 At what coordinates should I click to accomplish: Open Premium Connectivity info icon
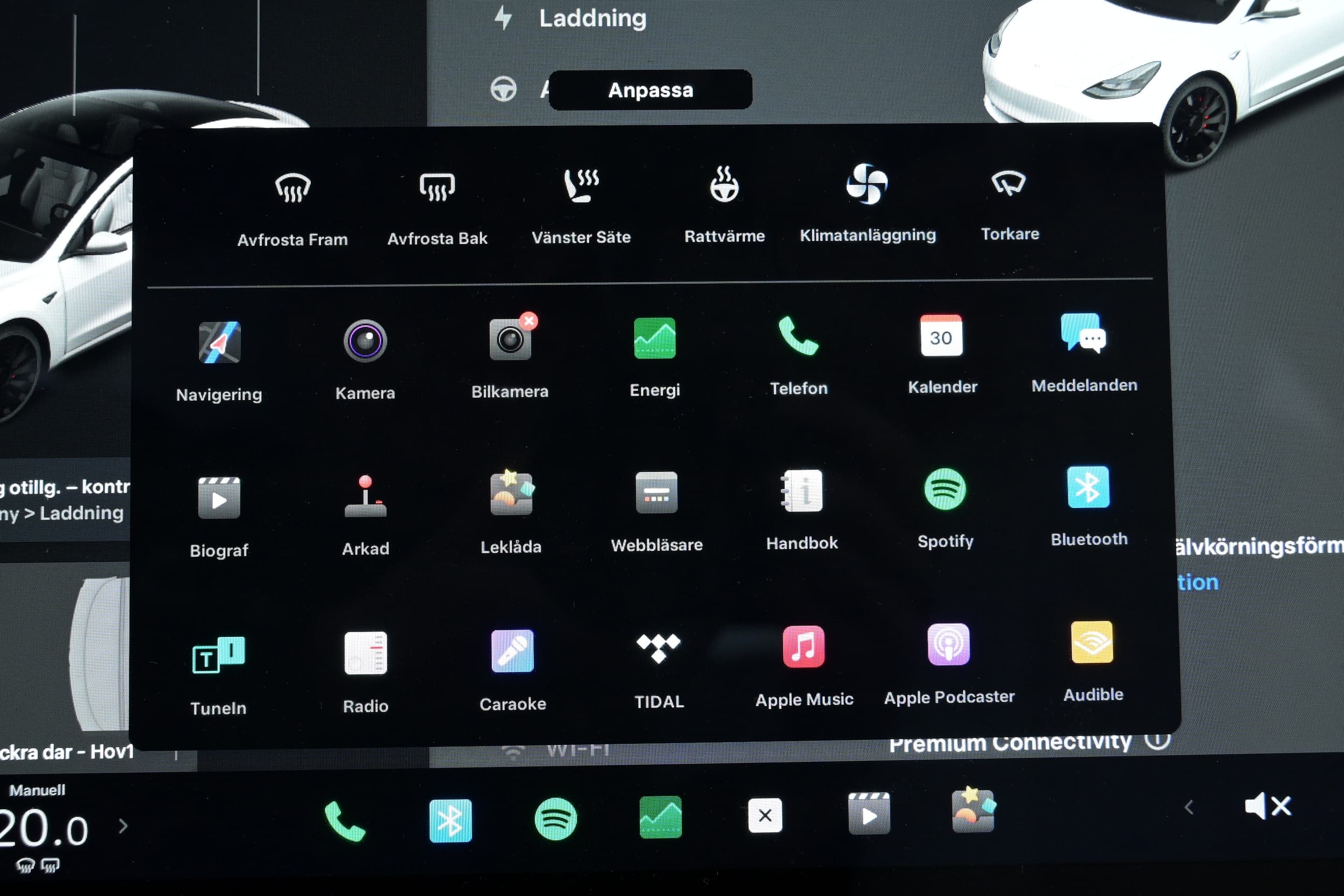tap(1157, 739)
